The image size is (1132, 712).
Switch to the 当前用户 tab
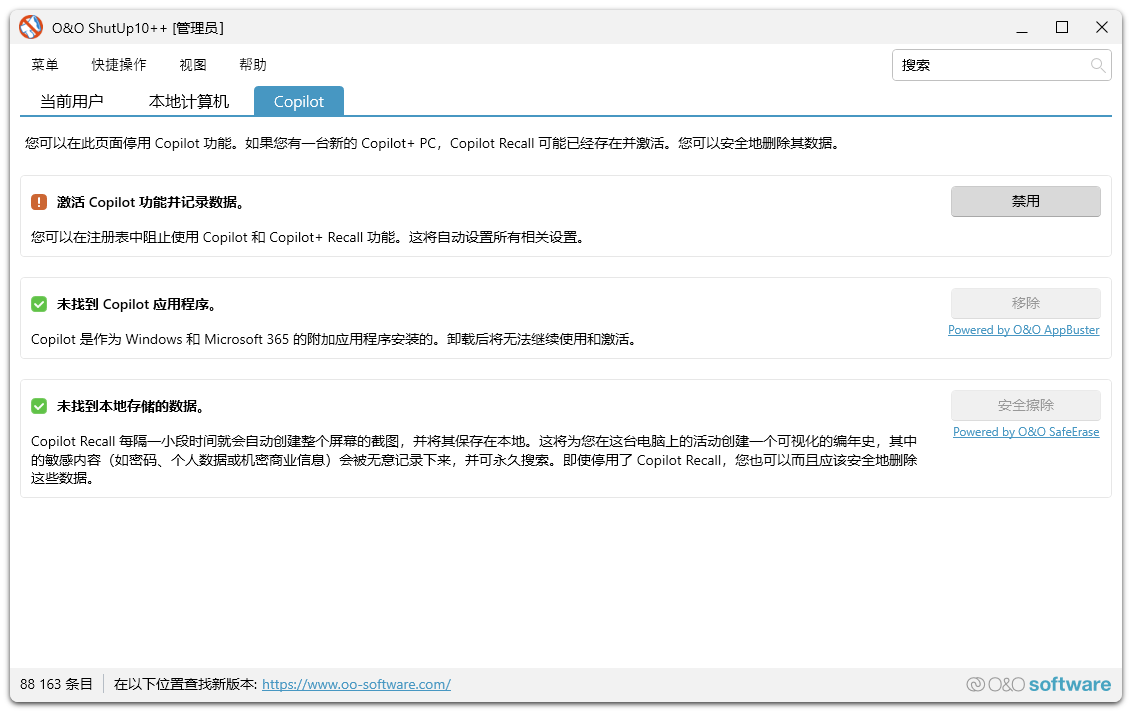72,101
